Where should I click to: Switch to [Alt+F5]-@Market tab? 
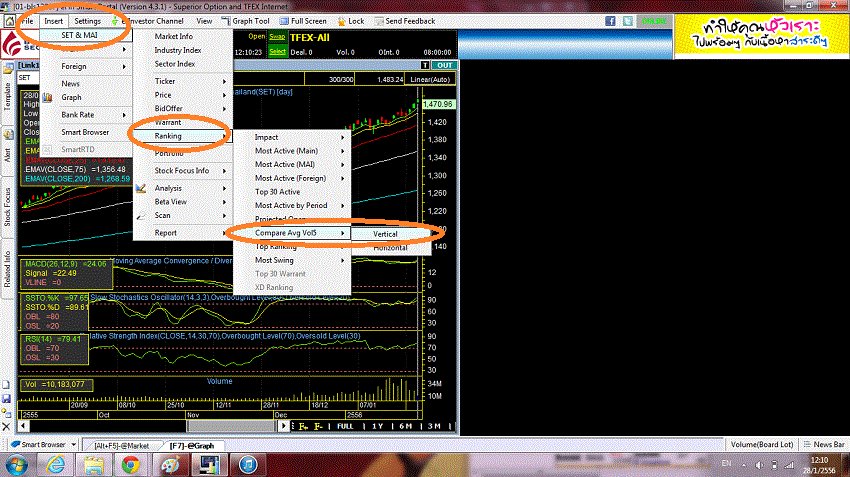click(121, 446)
